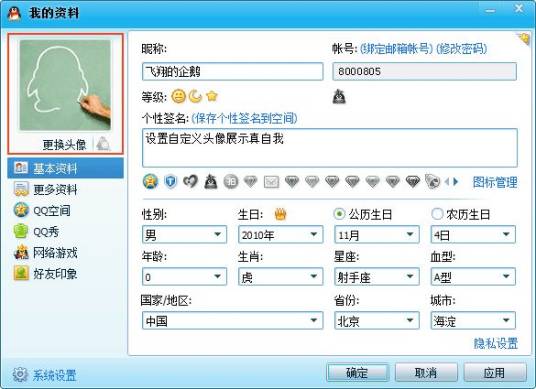
Task: Click the chalkboard avatar picture
Action: [x=65, y=85]
